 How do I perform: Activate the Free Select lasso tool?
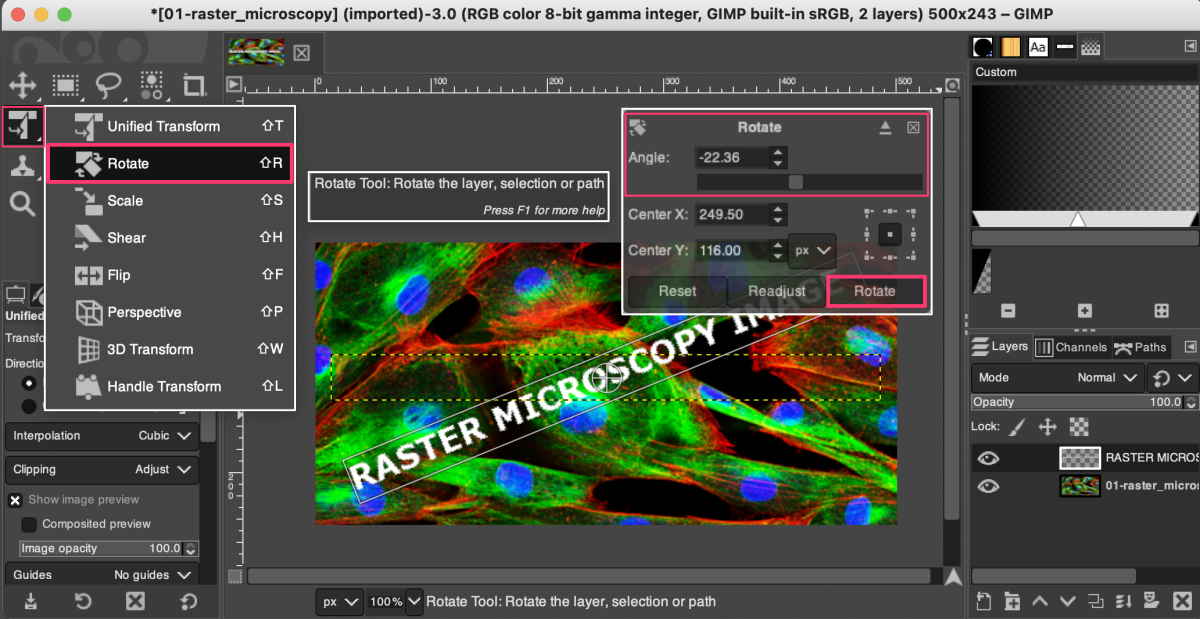click(107, 85)
